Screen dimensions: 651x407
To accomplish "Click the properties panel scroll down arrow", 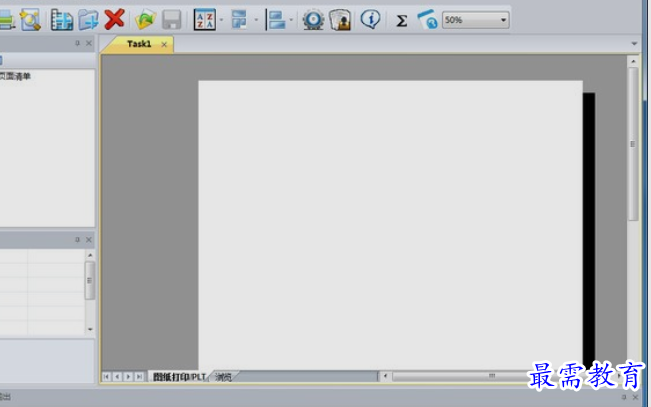I will coord(90,329).
